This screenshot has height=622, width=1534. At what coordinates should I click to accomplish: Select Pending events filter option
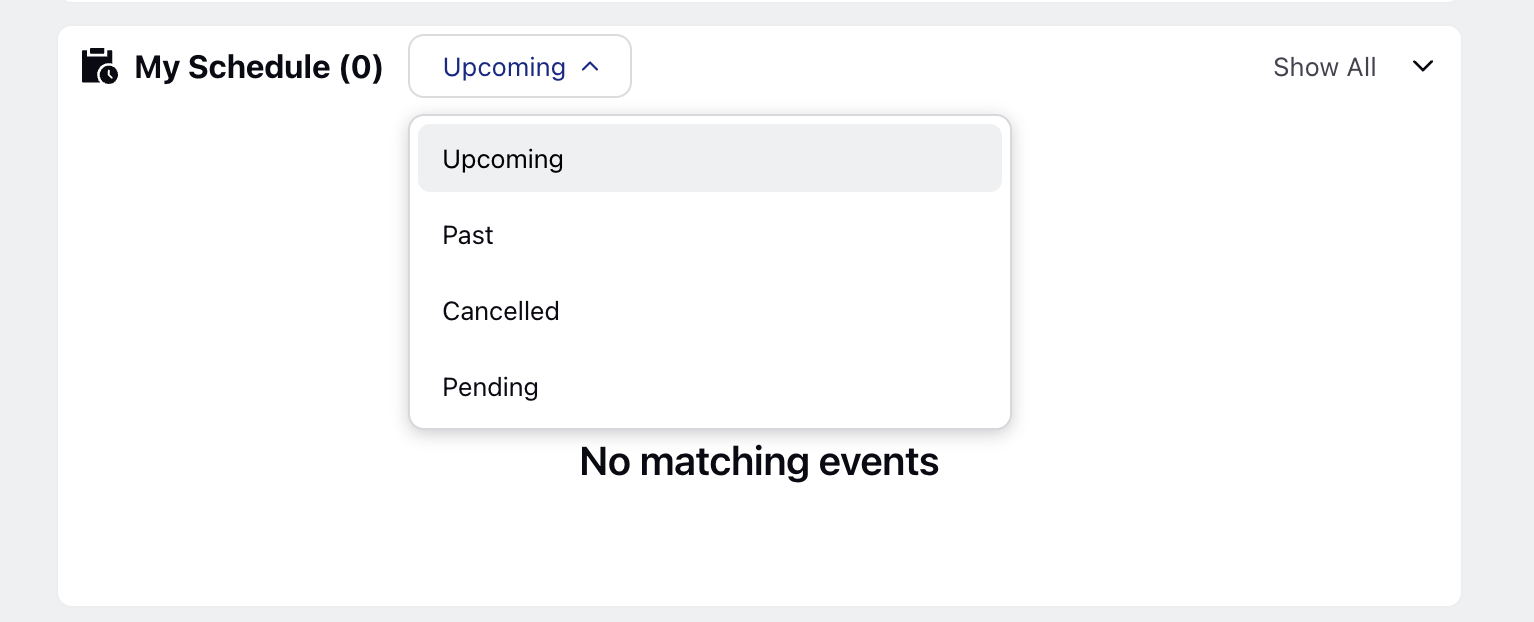pyautogui.click(x=710, y=387)
